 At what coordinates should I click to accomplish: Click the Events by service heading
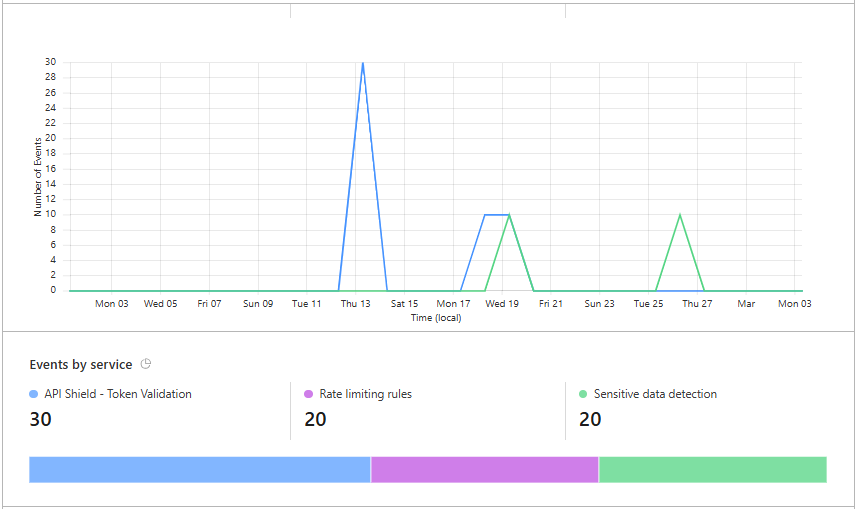click(80, 364)
